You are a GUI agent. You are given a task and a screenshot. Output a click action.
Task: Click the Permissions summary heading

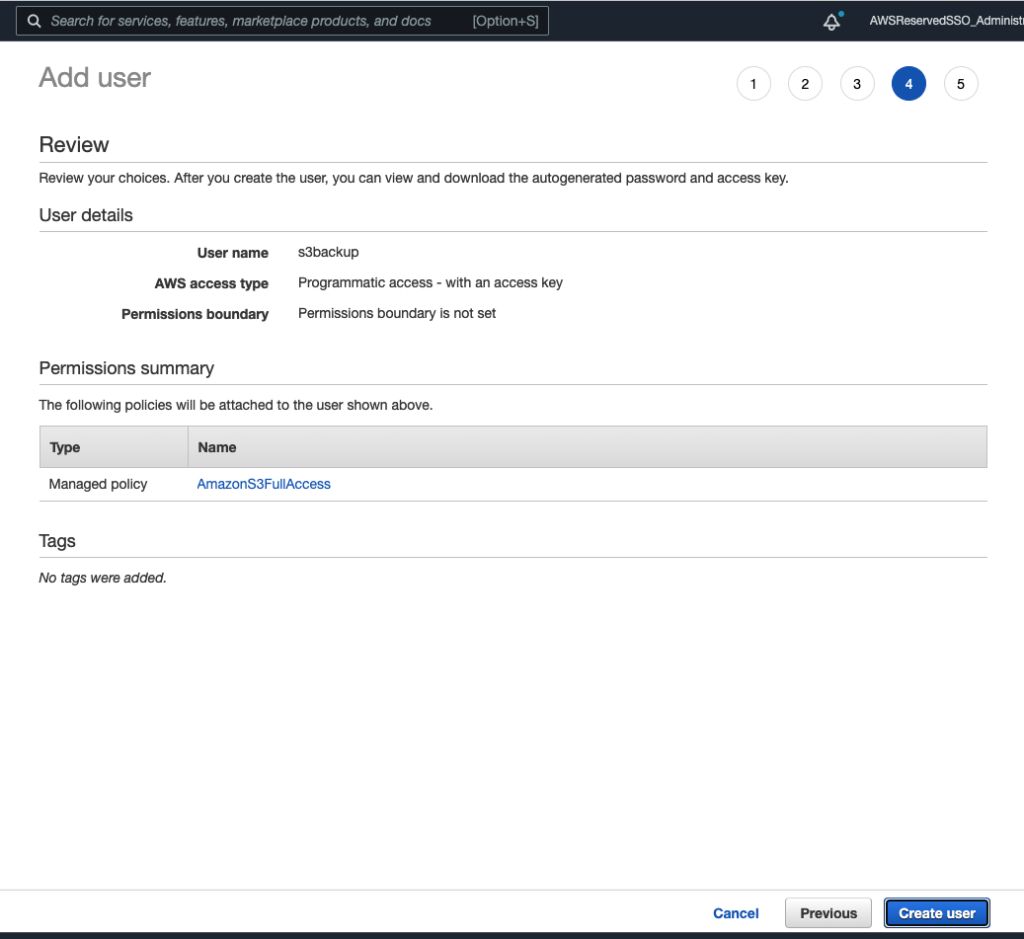coord(127,368)
